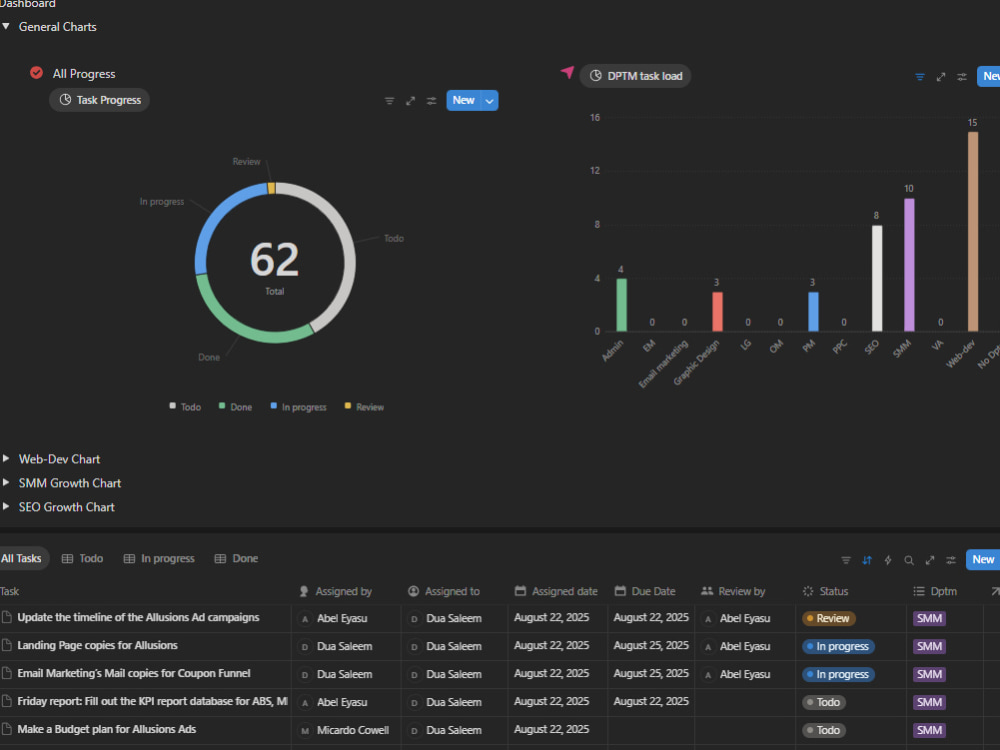Image resolution: width=1000 pixels, height=750 pixels.
Task: Click search icon in tasks table toolbar
Action: click(x=909, y=560)
